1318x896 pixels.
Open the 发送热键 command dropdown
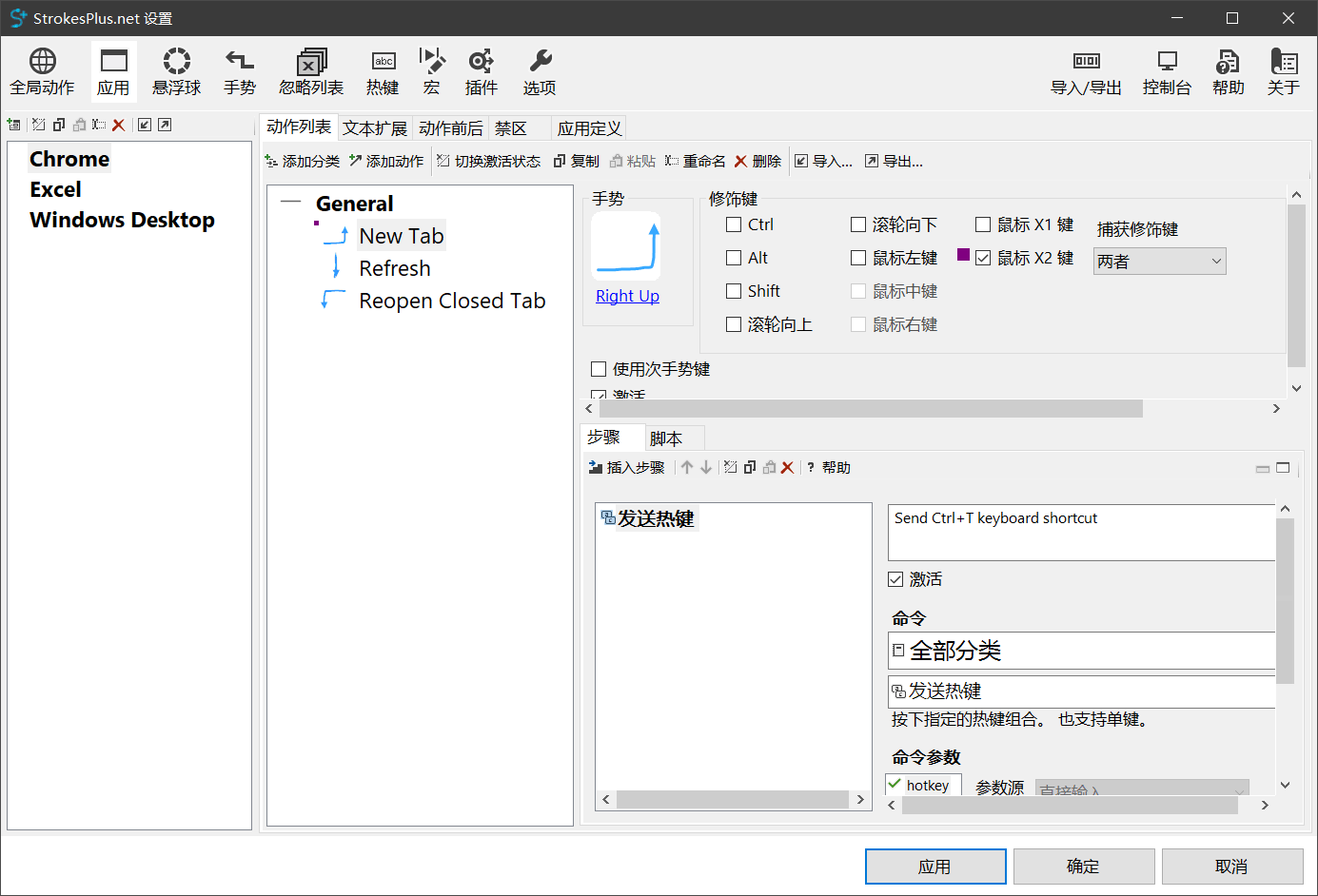(x=1081, y=691)
